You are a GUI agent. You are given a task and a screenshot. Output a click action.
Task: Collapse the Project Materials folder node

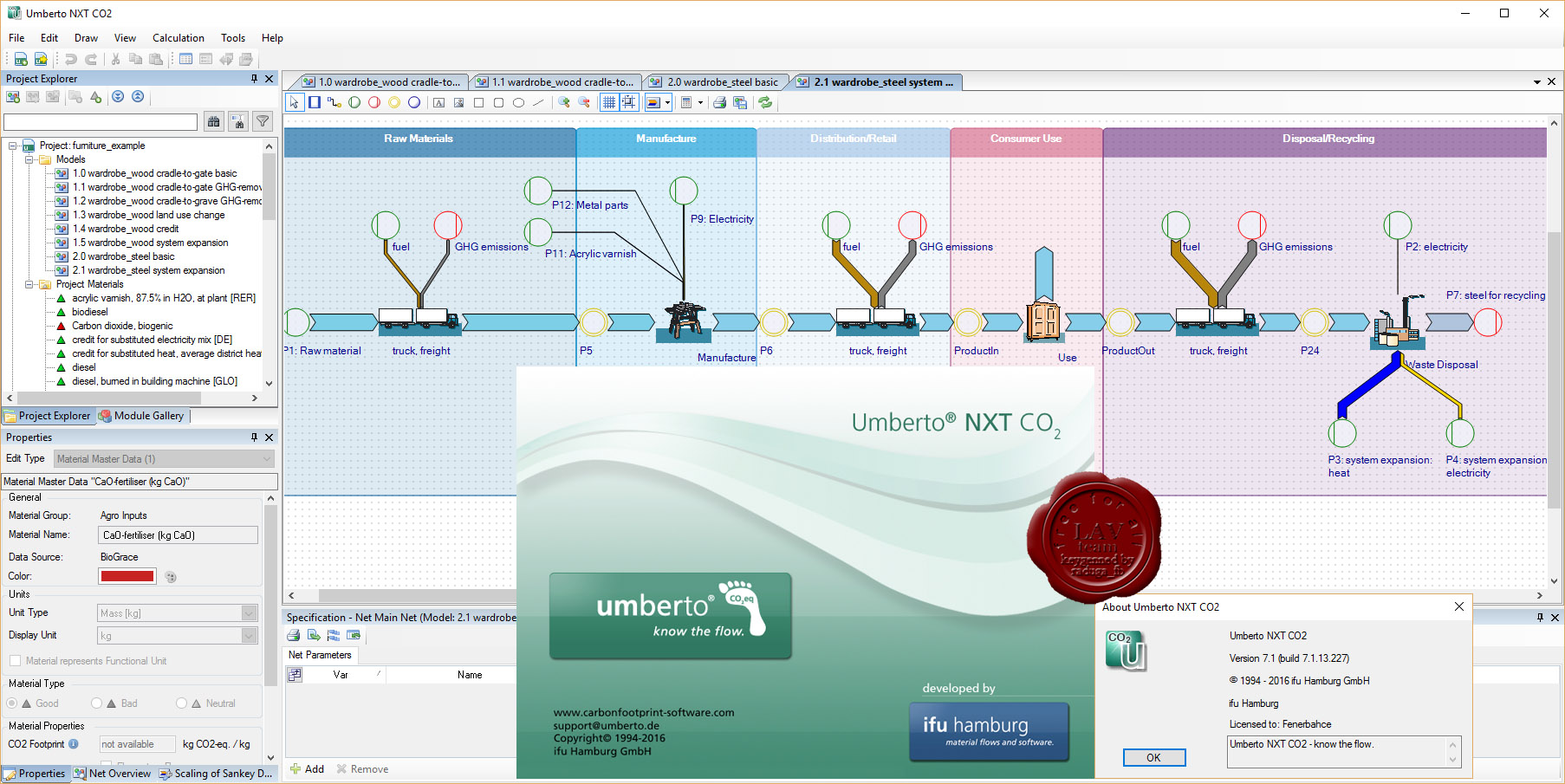(29, 284)
